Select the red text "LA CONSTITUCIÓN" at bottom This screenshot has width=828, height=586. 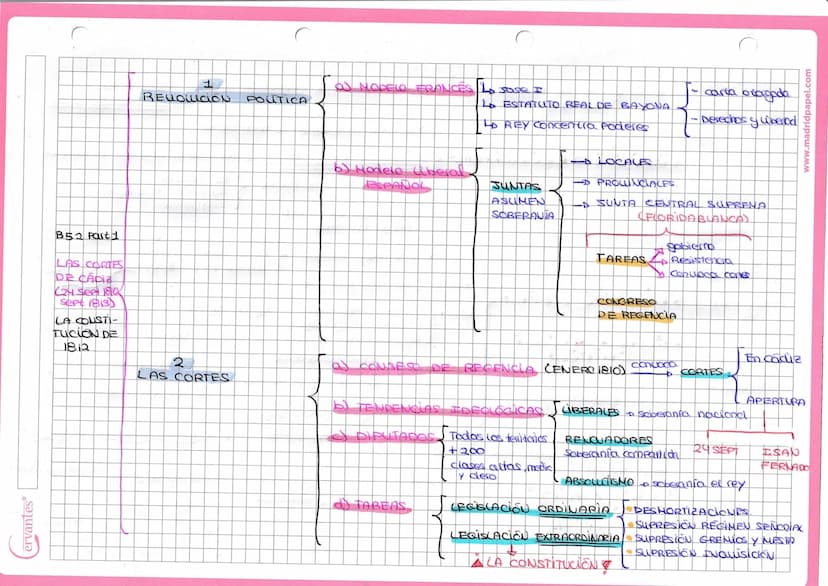[541, 563]
